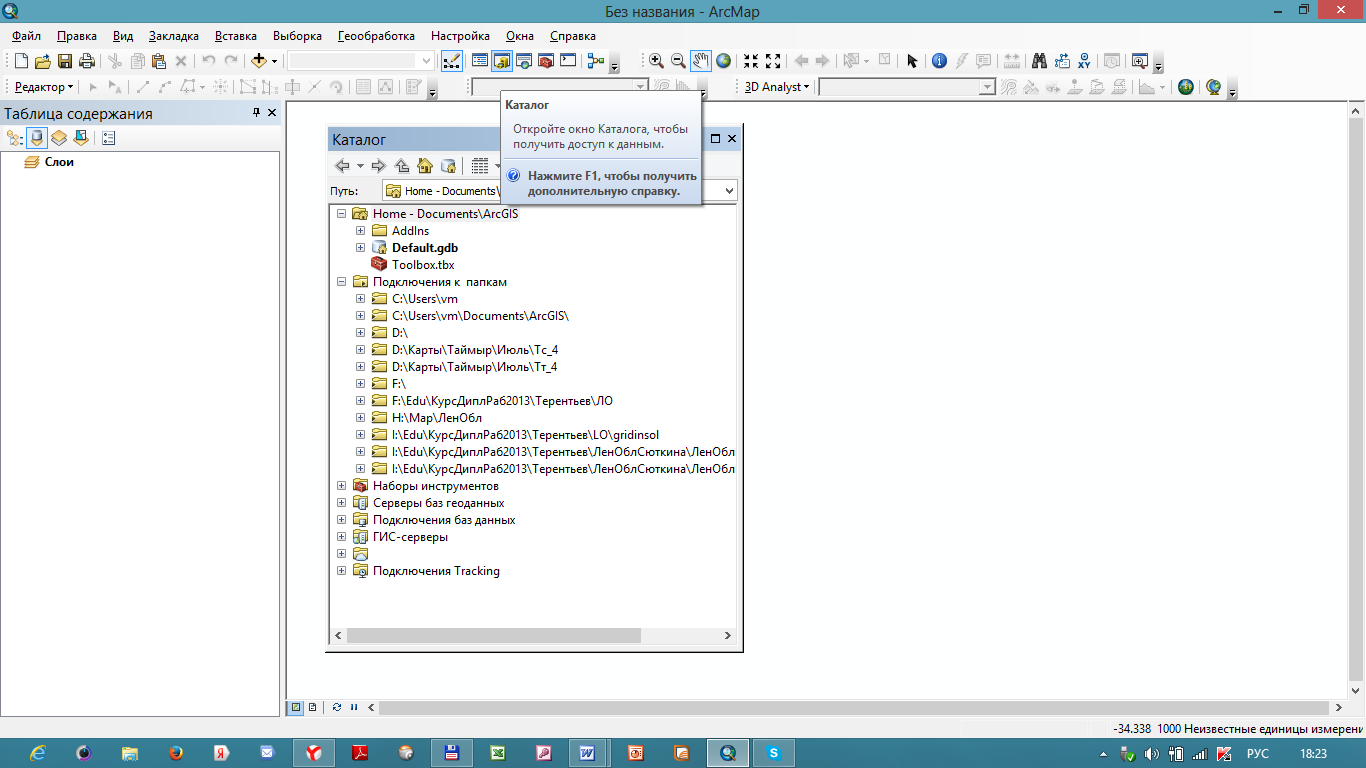Open the Search window icon
The image size is (1366, 768).
coord(524,61)
